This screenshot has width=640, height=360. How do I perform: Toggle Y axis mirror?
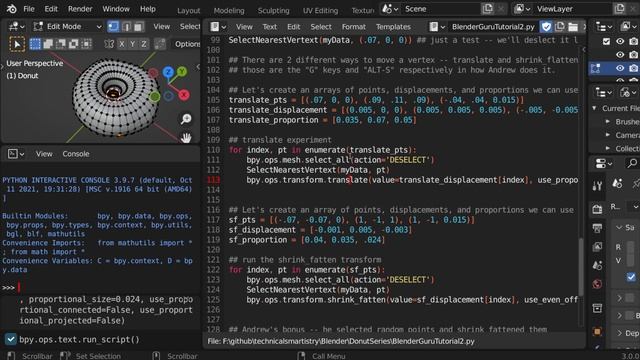(x=133, y=44)
